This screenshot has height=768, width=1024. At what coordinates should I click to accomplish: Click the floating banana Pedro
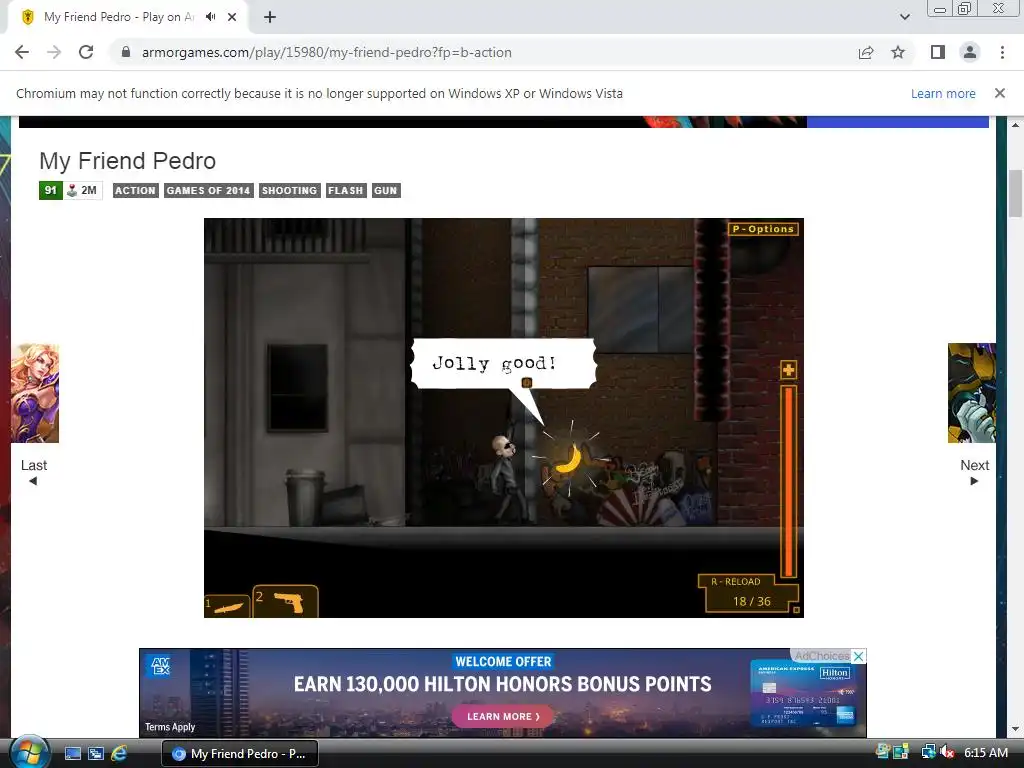[569, 458]
